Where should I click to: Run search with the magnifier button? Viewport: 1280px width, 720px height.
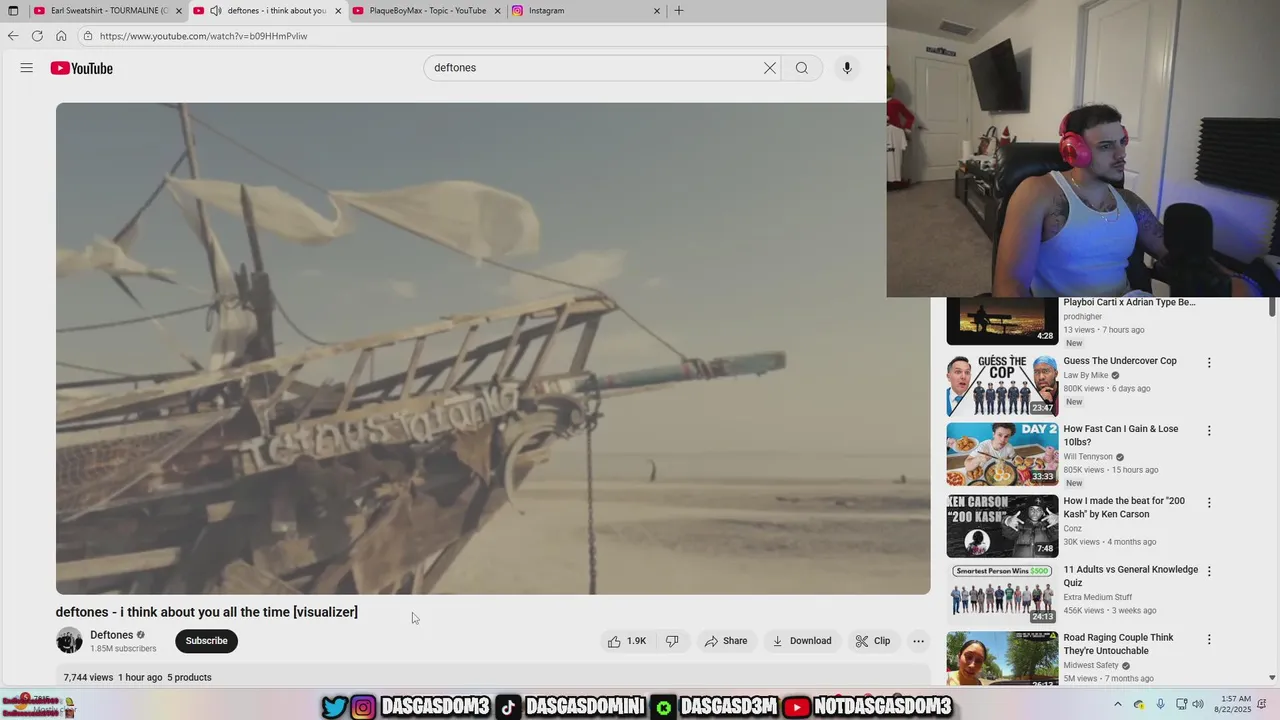pyautogui.click(x=802, y=68)
